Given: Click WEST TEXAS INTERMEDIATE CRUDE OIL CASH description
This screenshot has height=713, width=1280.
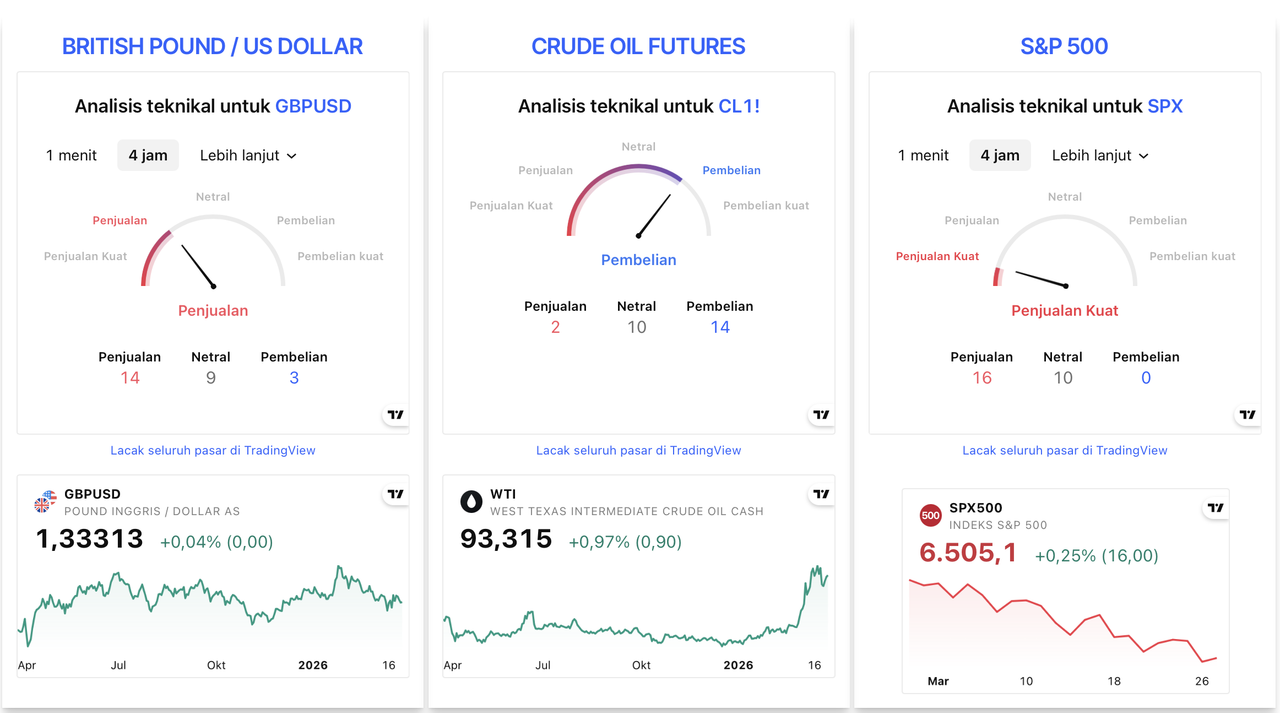Looking at the screenshot, I should point(627,511).
